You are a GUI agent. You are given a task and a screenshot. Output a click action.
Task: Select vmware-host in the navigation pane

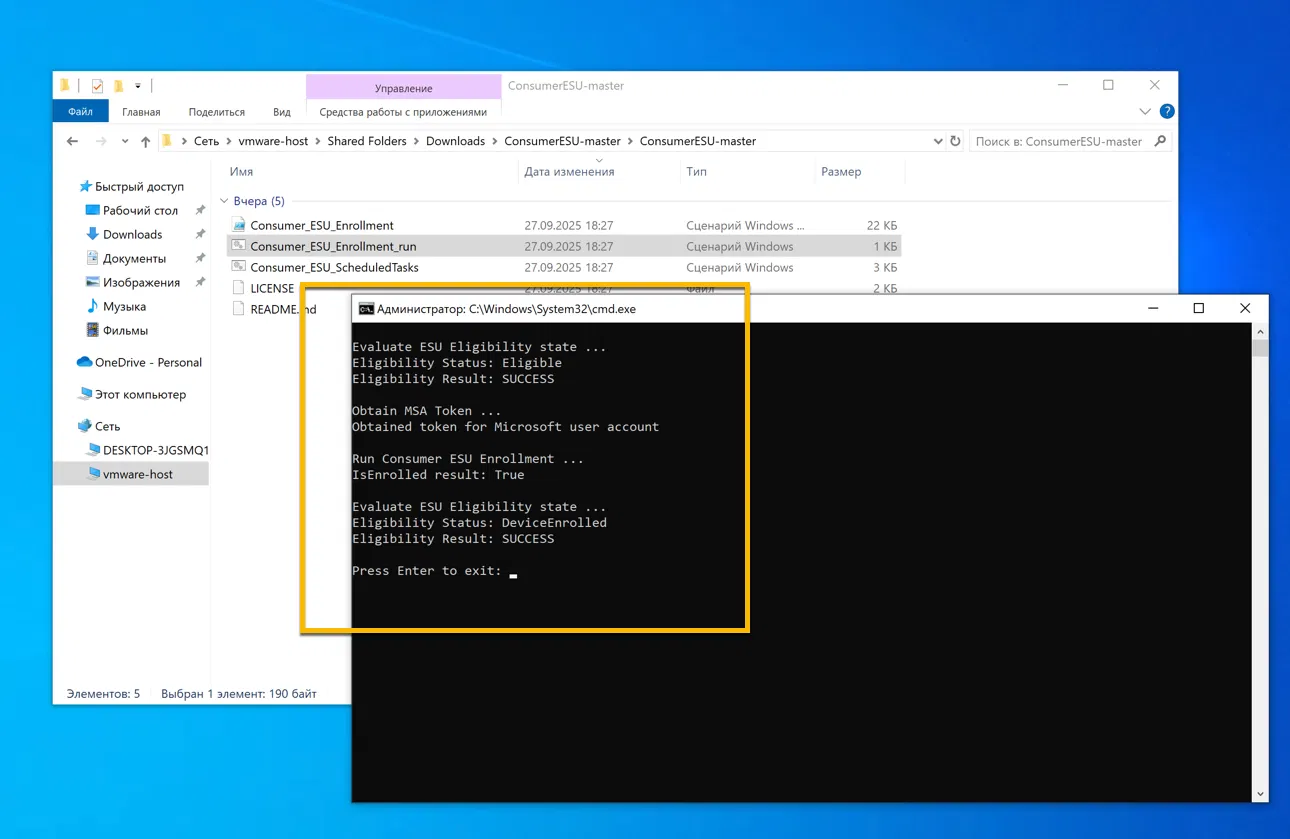[138, 474]
